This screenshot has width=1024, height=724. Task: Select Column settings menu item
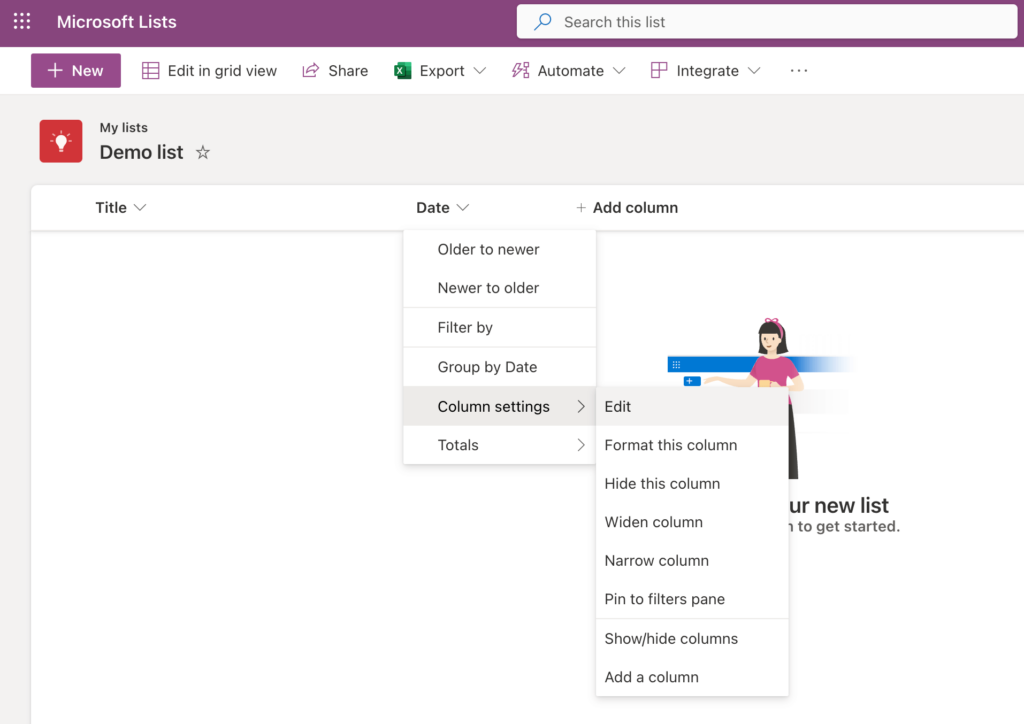pos(500,407)
